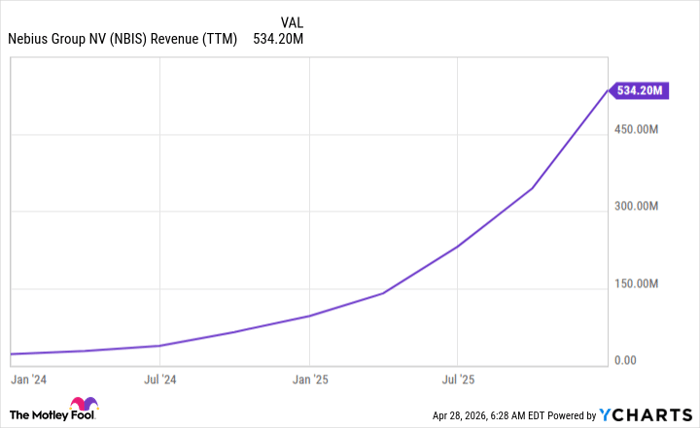Click the 534.20M legend value
This screenshot has width=700, height=428.
(278, 39)
